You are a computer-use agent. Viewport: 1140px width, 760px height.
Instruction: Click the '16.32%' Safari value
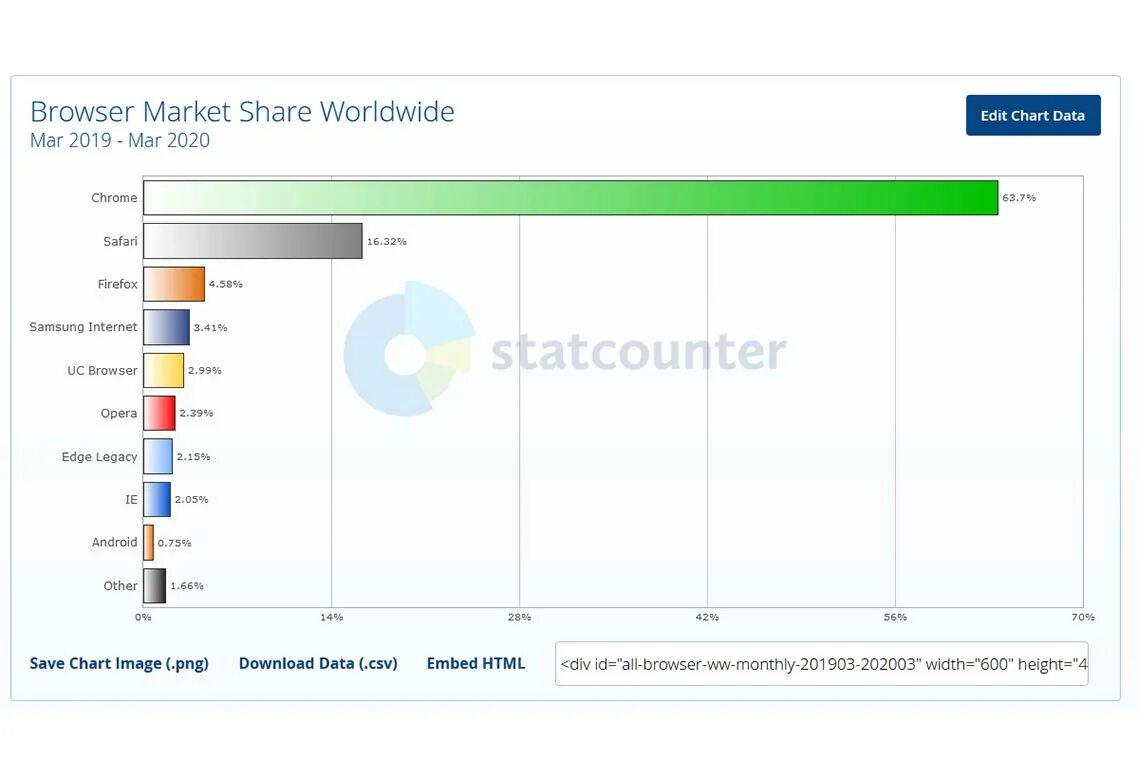pyautogui.click(x=387, y=241)
